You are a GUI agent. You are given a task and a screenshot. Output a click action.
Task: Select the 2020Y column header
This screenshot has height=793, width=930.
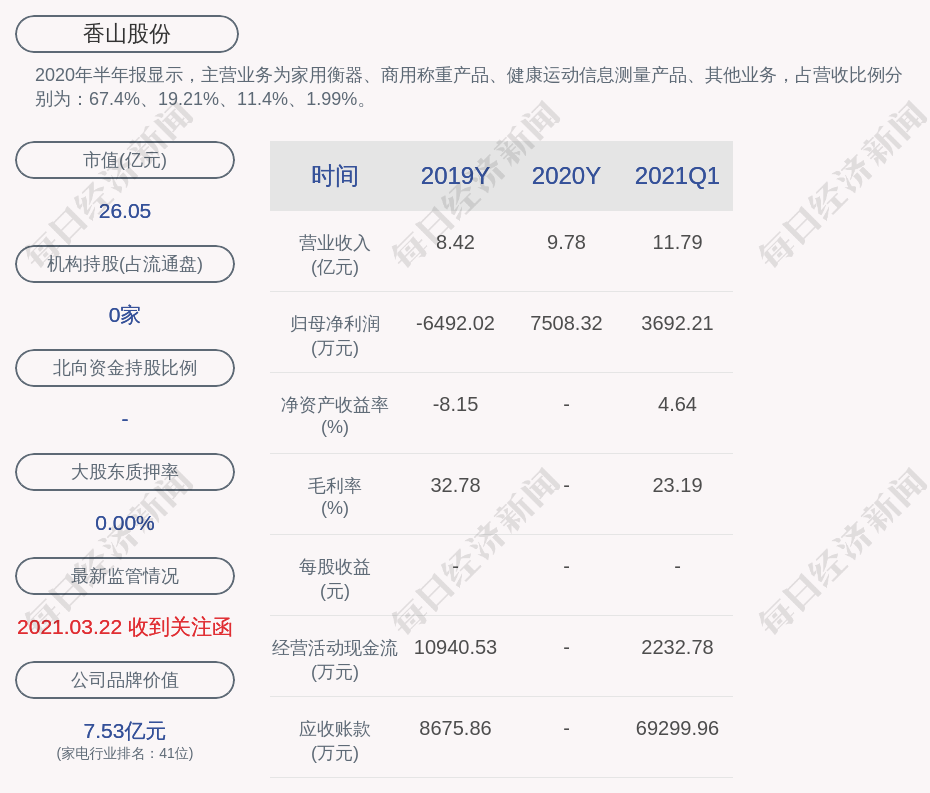pyautogui.click(x=566, y=176)
